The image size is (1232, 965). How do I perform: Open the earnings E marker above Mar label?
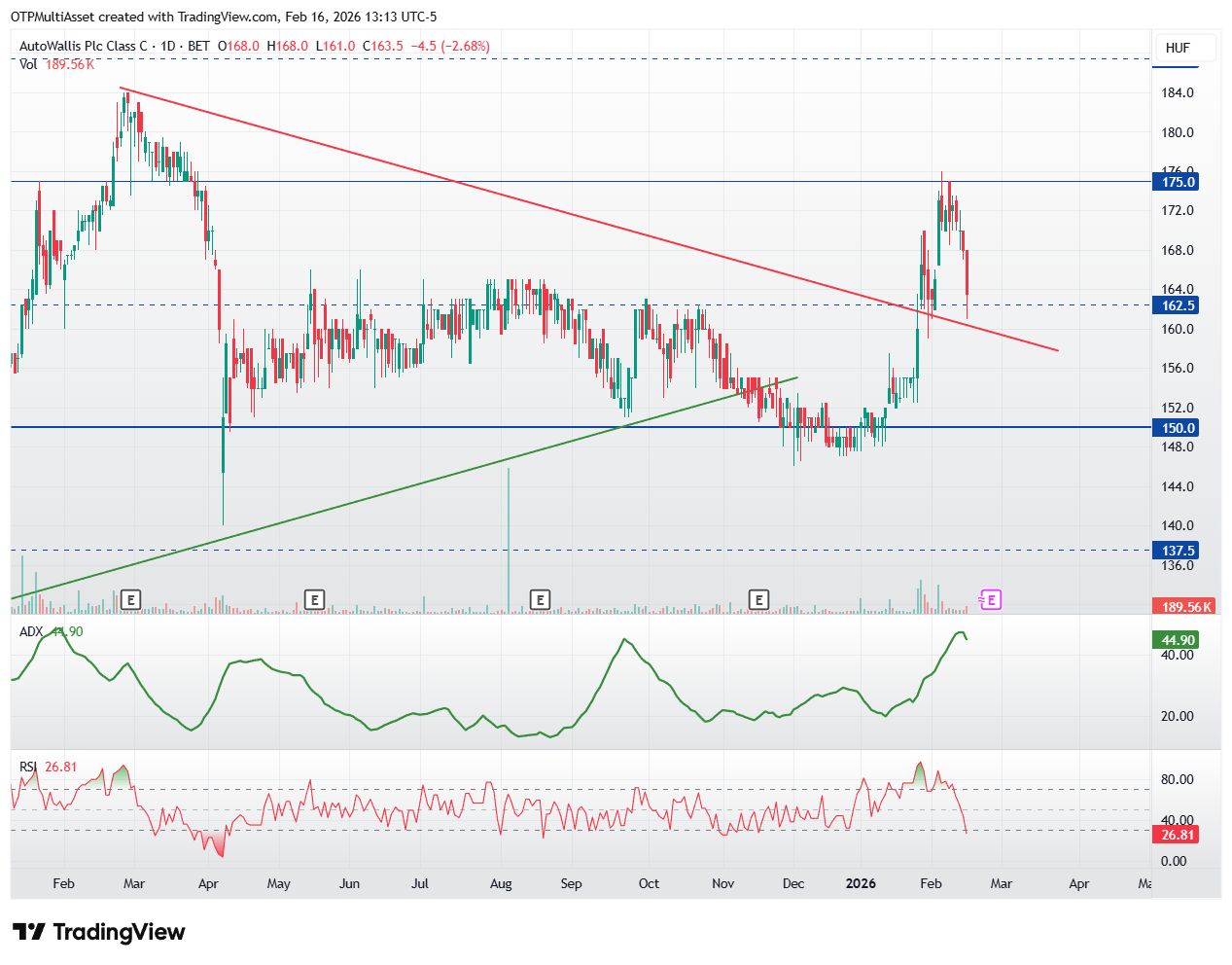pyautogui.click(x=131, y=599)
